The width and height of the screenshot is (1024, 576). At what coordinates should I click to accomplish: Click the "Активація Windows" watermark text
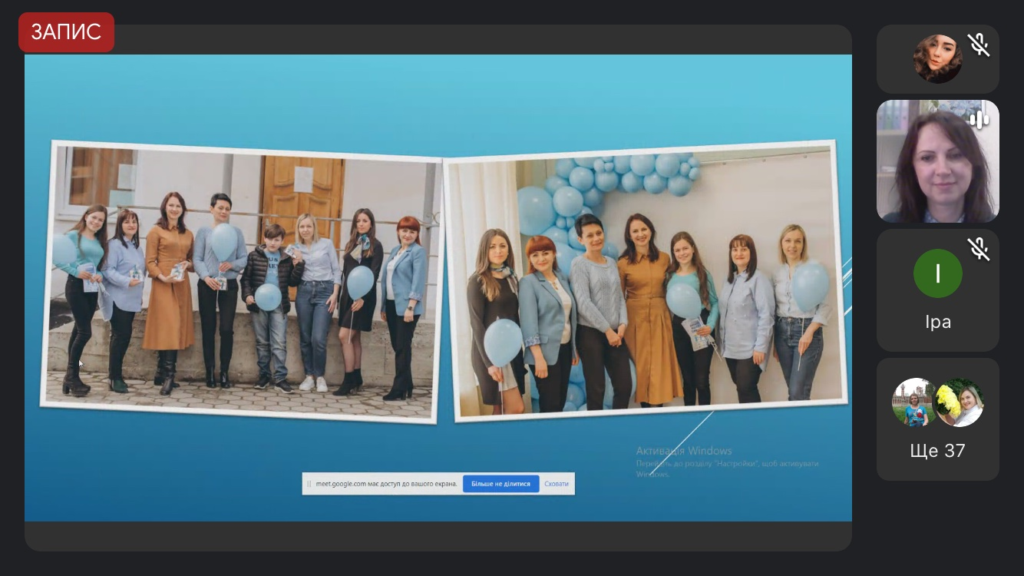point(684,451)
